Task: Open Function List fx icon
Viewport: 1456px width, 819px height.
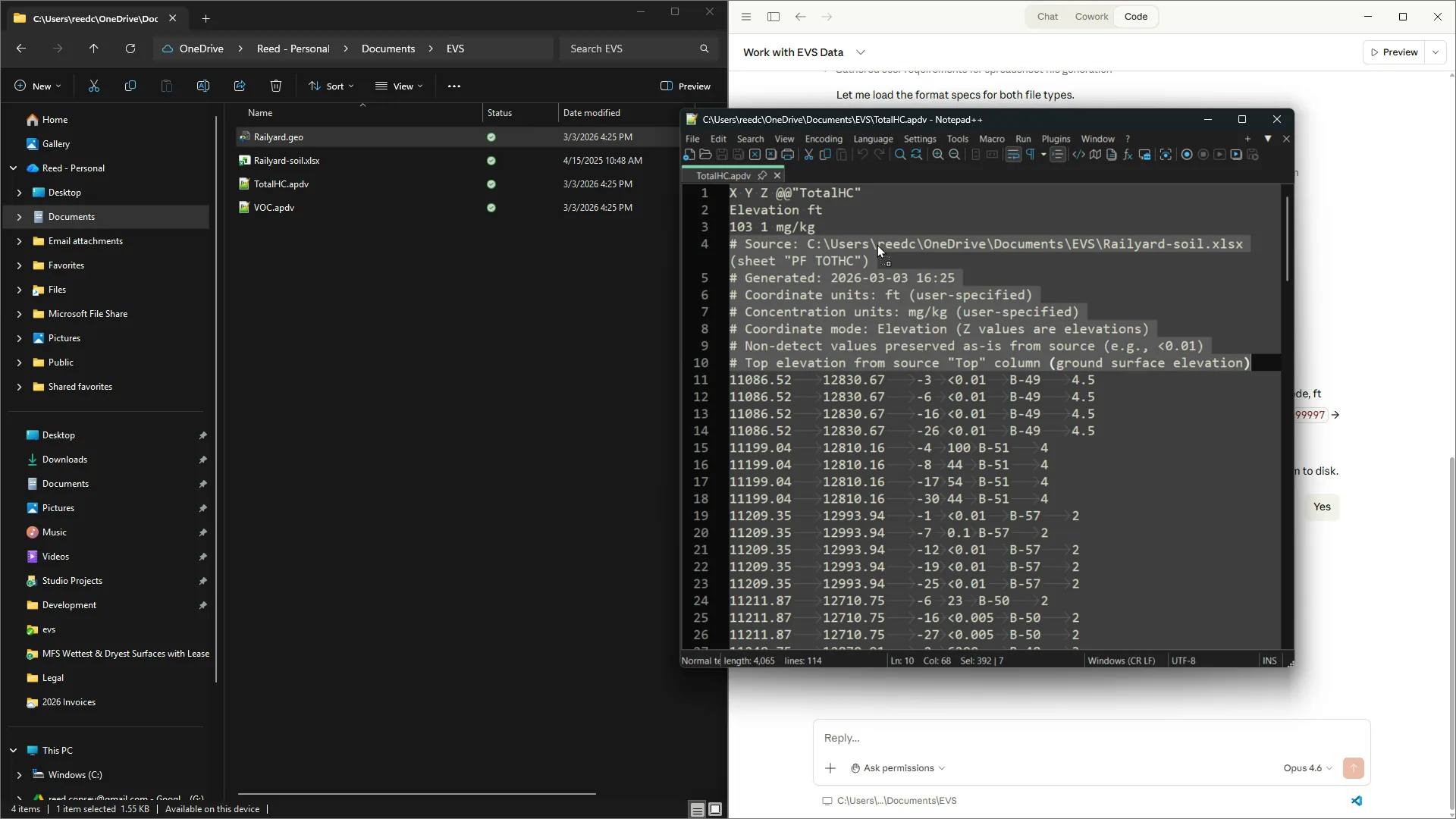Action: tap(1128, 155)
